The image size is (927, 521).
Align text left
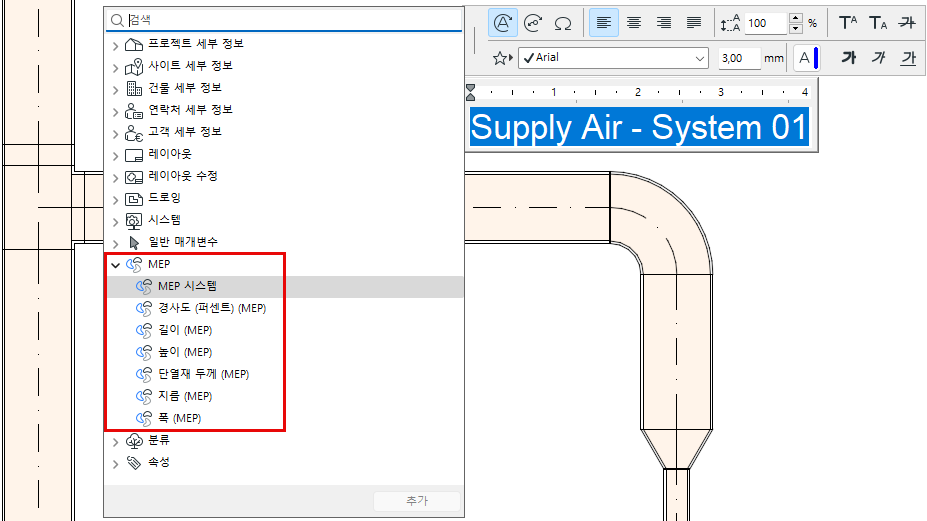[604, 23]
